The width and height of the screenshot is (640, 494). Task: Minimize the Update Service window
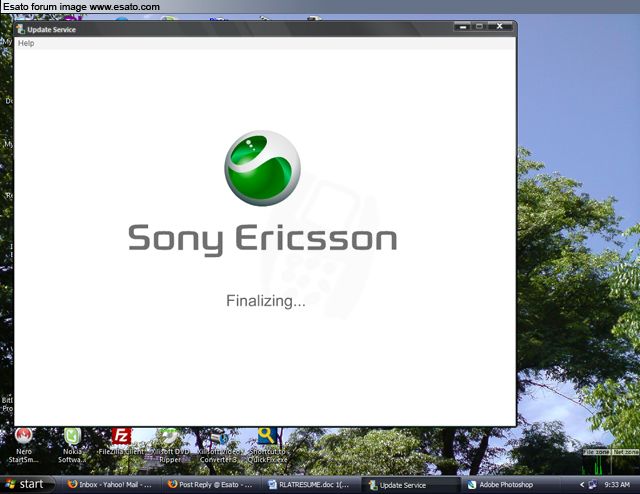pos(462,27)
